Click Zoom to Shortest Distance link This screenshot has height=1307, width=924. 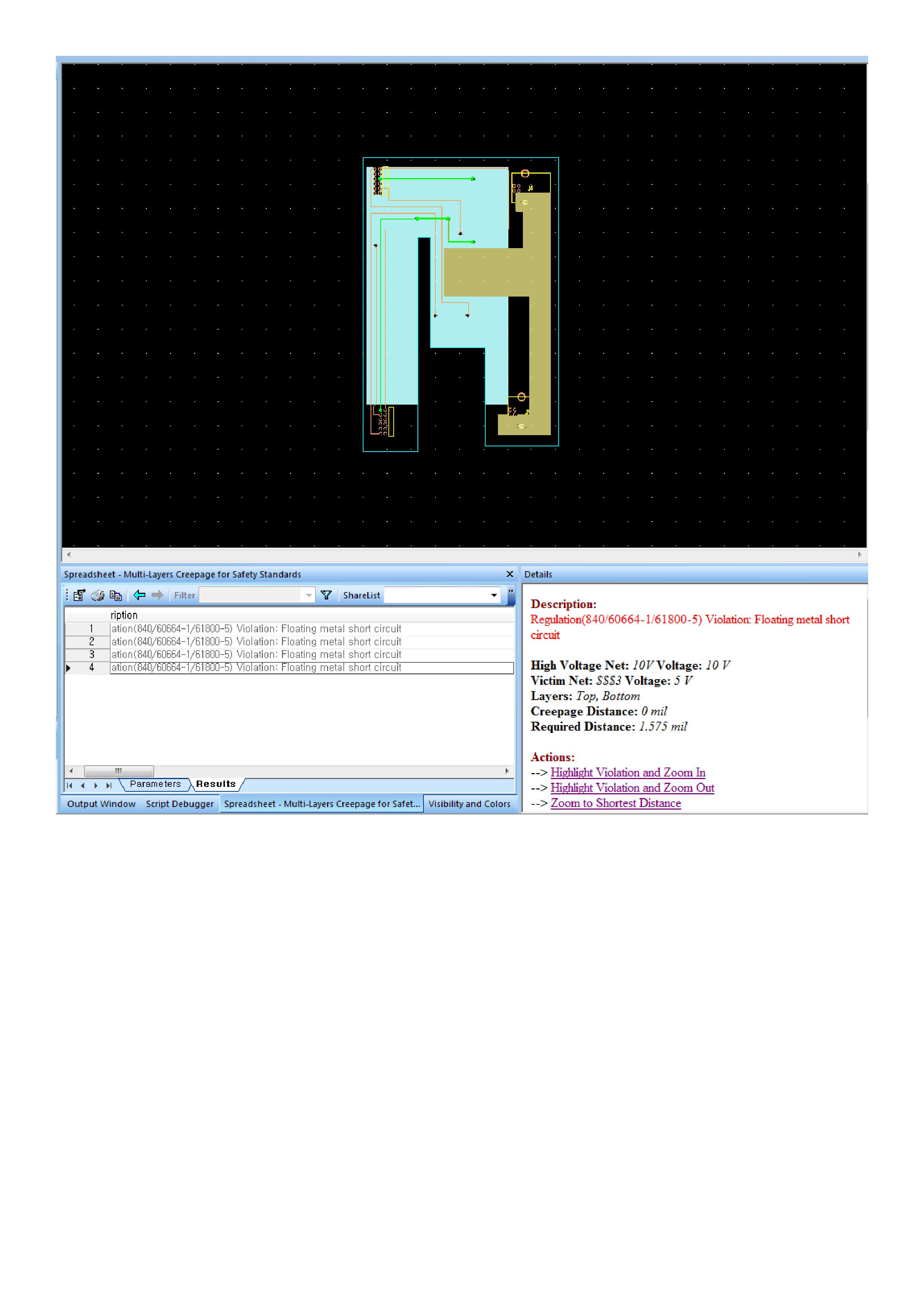point(616,803)
